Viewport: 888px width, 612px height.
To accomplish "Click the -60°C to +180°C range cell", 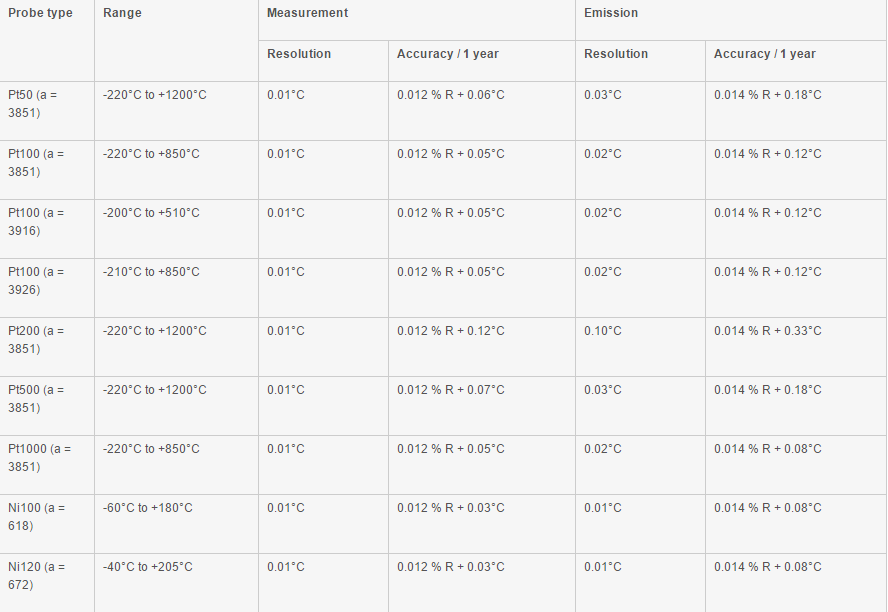I will pos(148,508).
